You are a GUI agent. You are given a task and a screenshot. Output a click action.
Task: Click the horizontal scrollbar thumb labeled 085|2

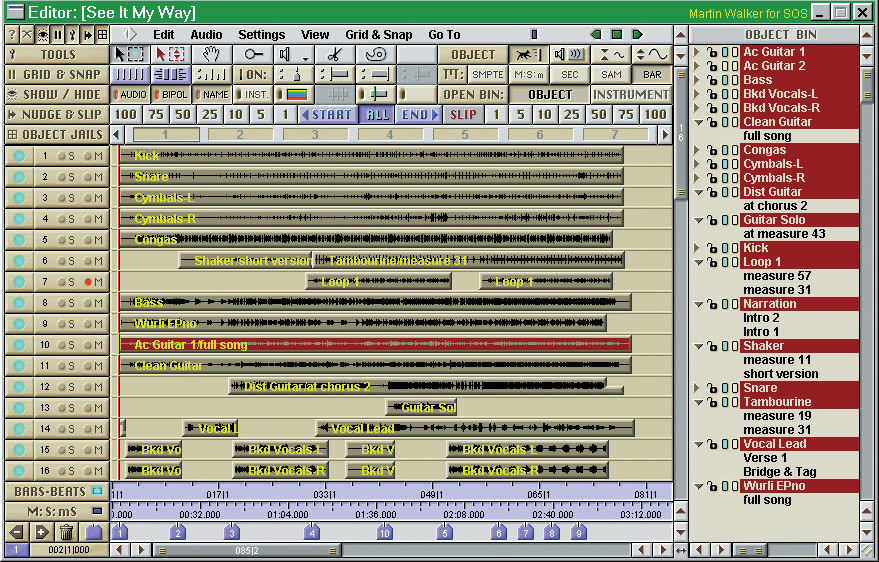[247, 550]
